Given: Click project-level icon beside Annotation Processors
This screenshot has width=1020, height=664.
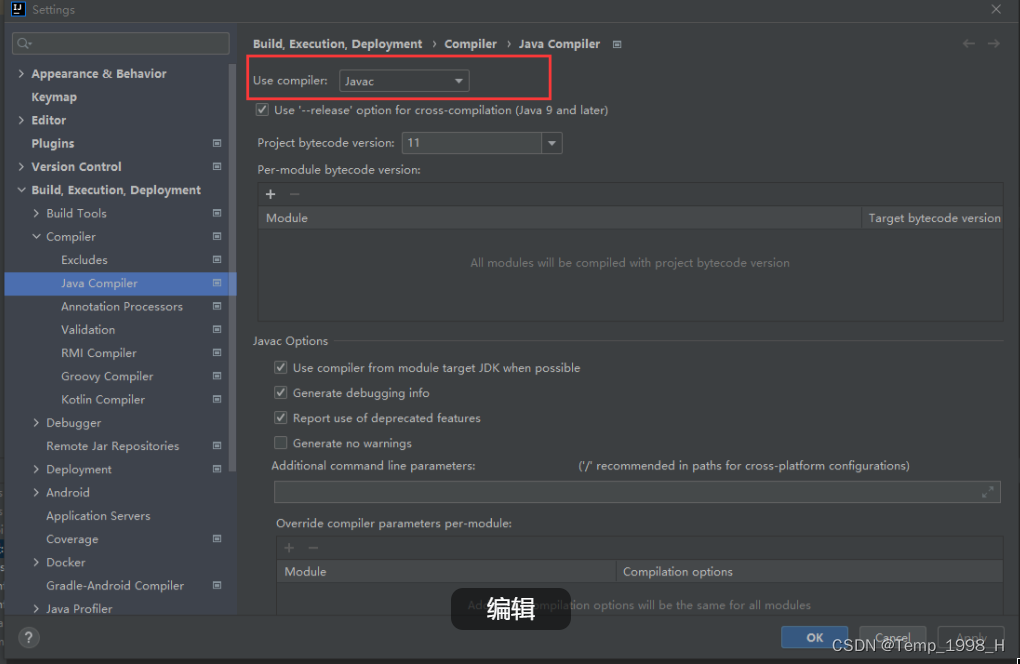Looking at the screenshot, I should pyautogui.click(x=217, y=306).
